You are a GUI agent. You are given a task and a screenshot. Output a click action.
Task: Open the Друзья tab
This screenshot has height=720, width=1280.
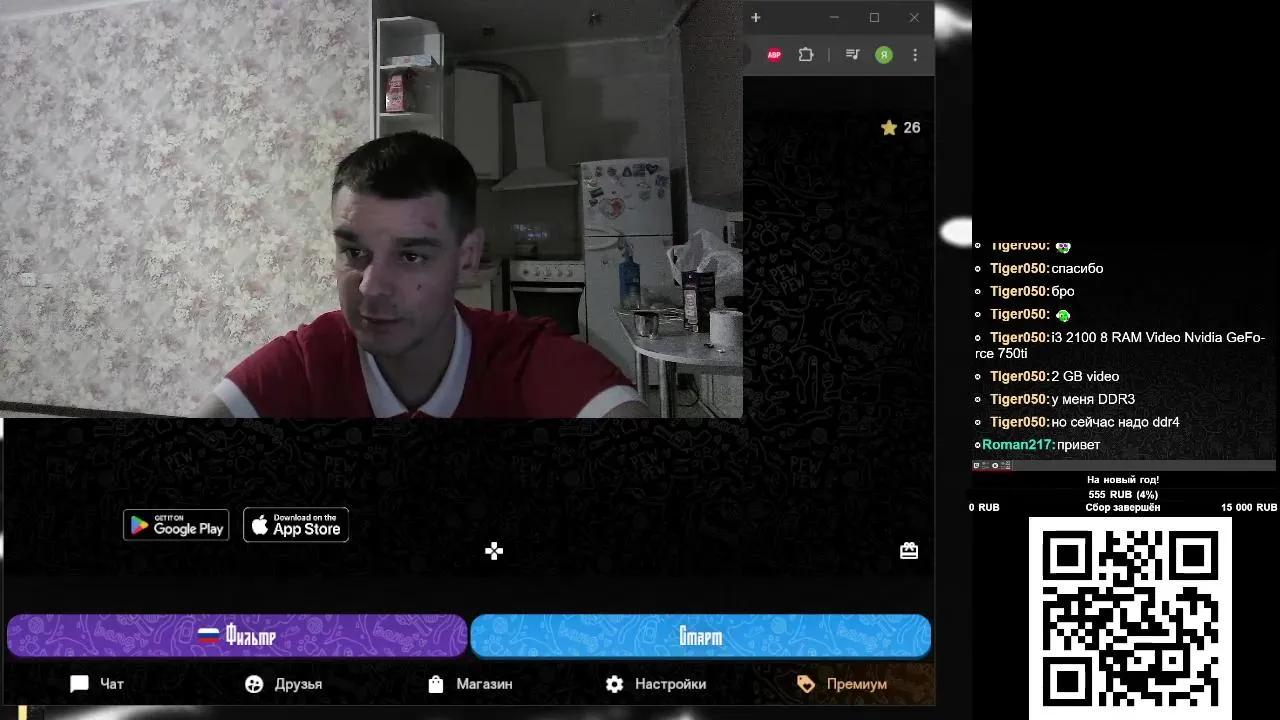(284, 684)
